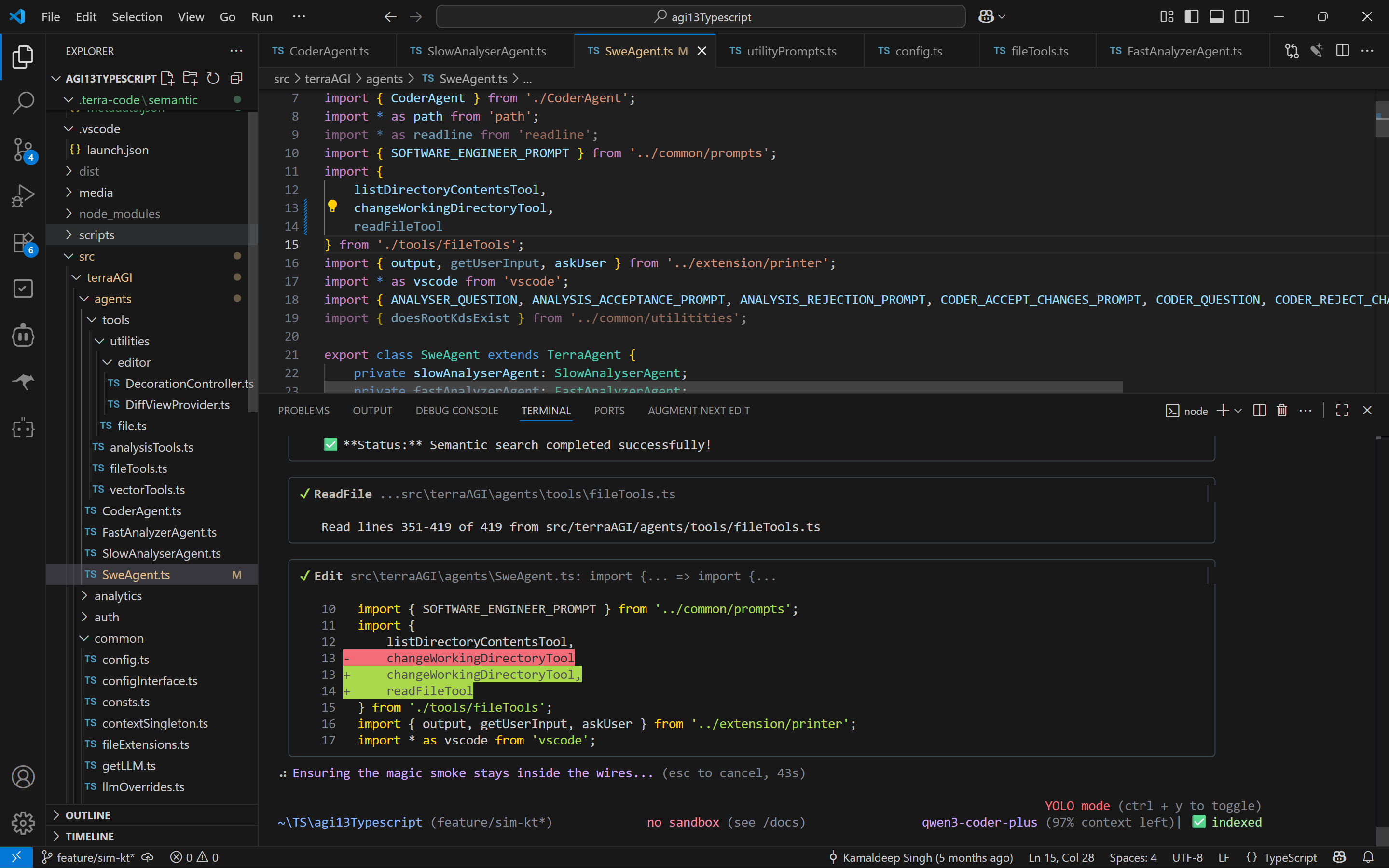Screen dimensions: 1389x868
Task: Open Extensions view in activity bar
Action: [23, 243]
